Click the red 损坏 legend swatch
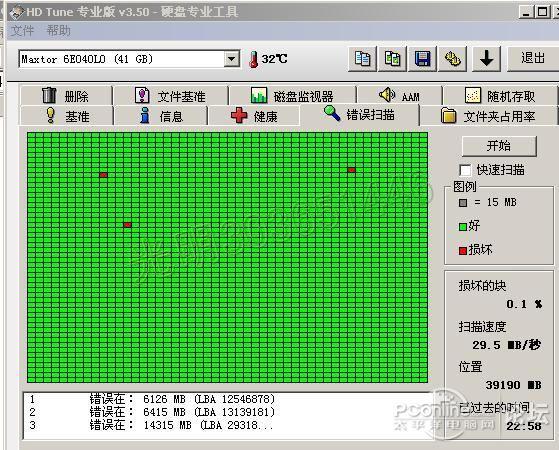 (x=463, y=251)
